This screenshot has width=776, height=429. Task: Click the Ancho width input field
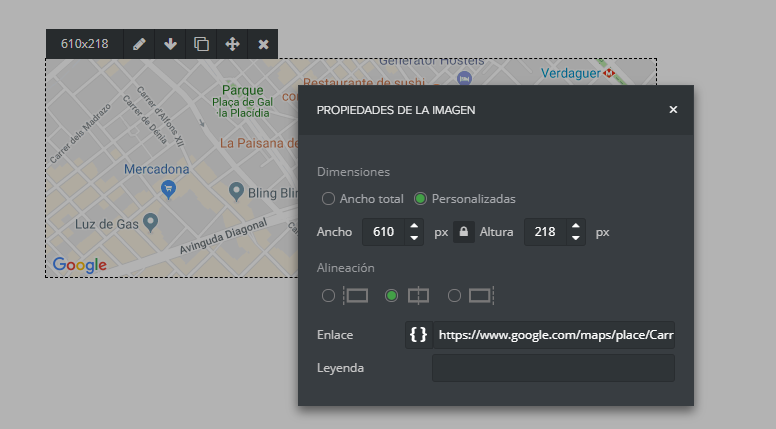pos(384,232)
